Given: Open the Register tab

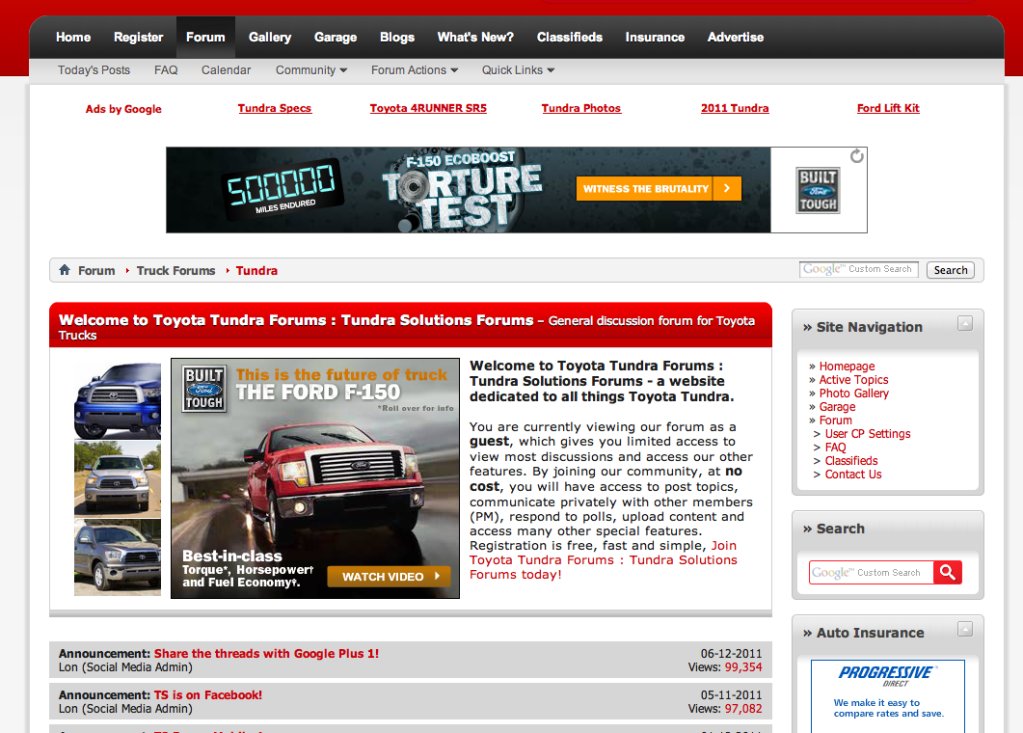Looking at the screenshot, I should (x=138, y=37).
